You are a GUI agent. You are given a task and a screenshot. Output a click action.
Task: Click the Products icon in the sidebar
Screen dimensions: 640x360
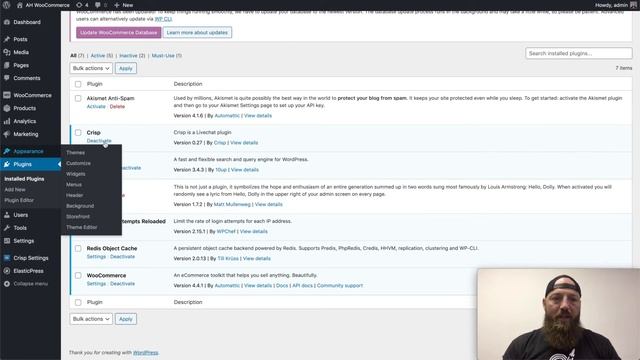[7, 108]
